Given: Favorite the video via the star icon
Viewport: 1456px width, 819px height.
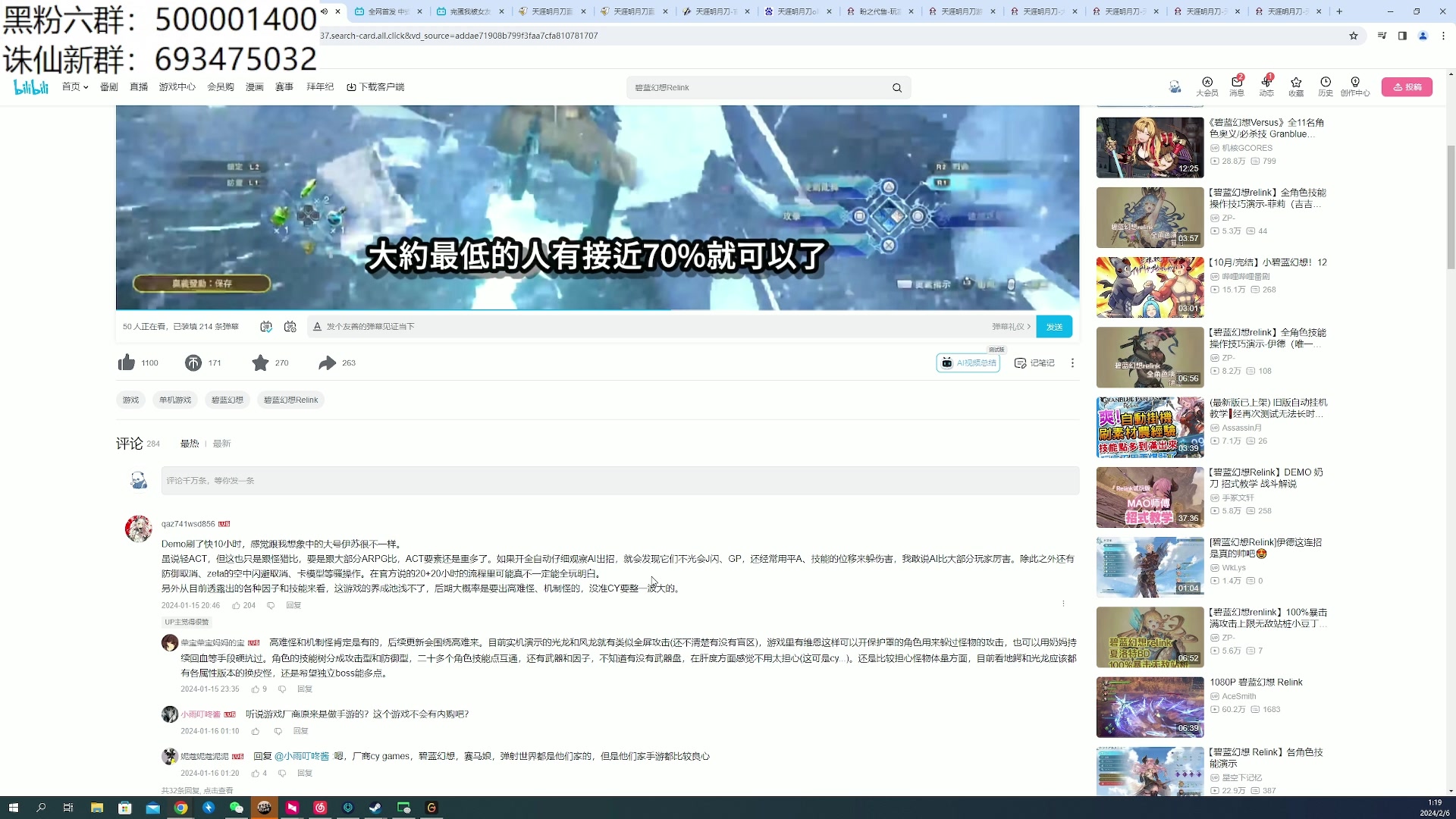Looking at the screenshot, I should (x=260, y=362).
